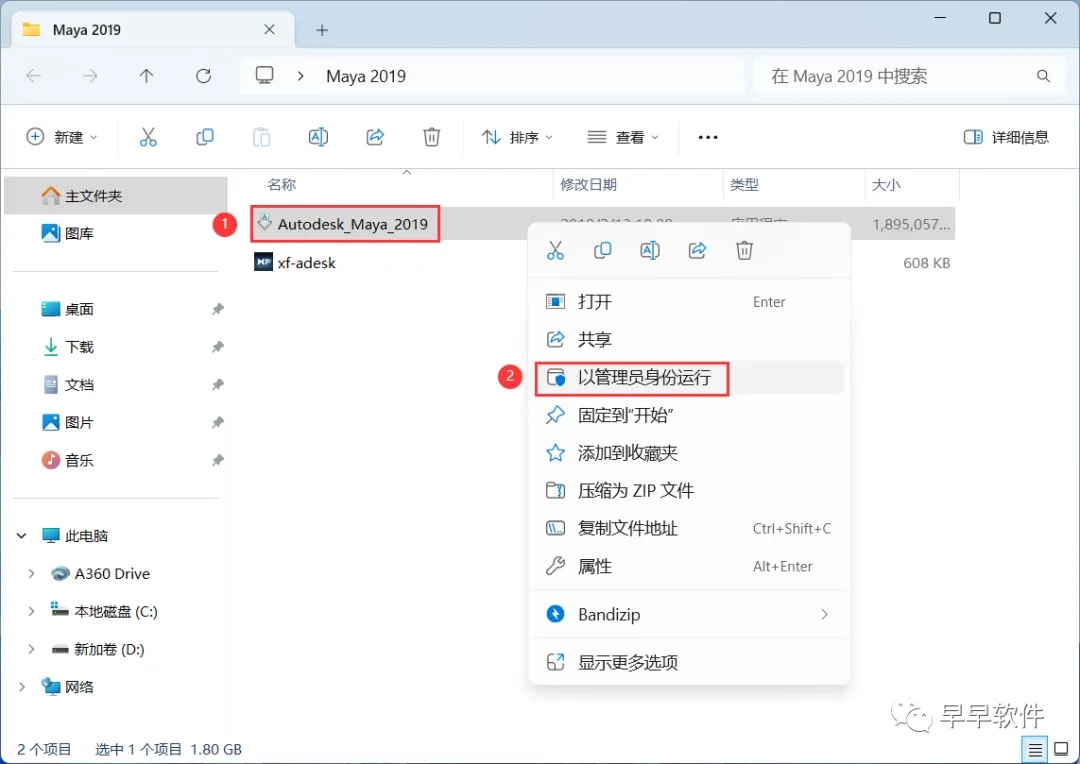Choose 共享 in the context menu
This screenshot has width=1080, height=764.
point(689,339)
